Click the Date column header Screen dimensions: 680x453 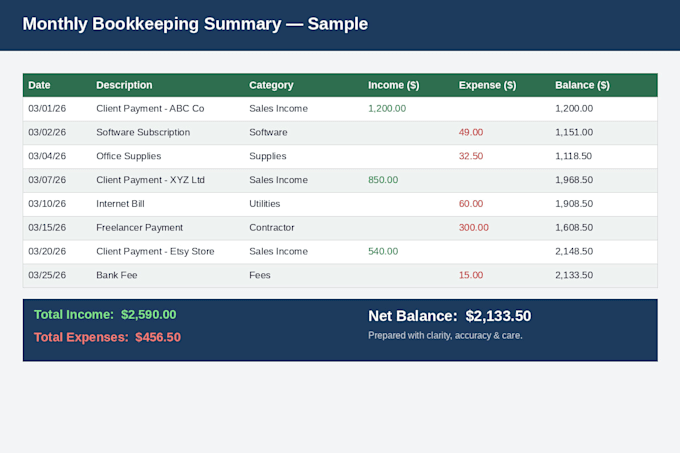tap(39, 85)
